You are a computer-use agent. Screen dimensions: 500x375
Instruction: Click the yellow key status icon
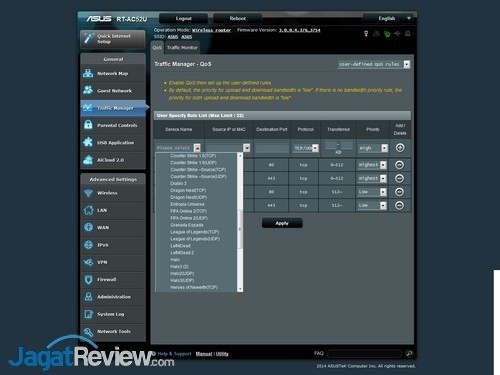tap(366, 34)
